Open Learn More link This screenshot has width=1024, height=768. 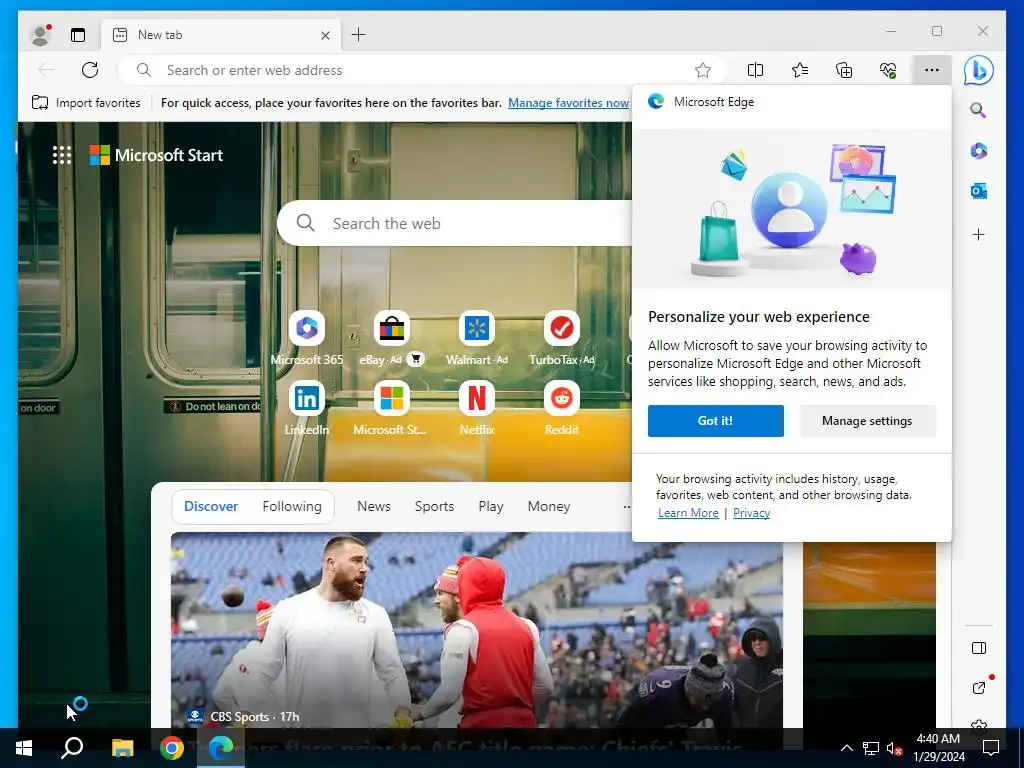point(688,513)
